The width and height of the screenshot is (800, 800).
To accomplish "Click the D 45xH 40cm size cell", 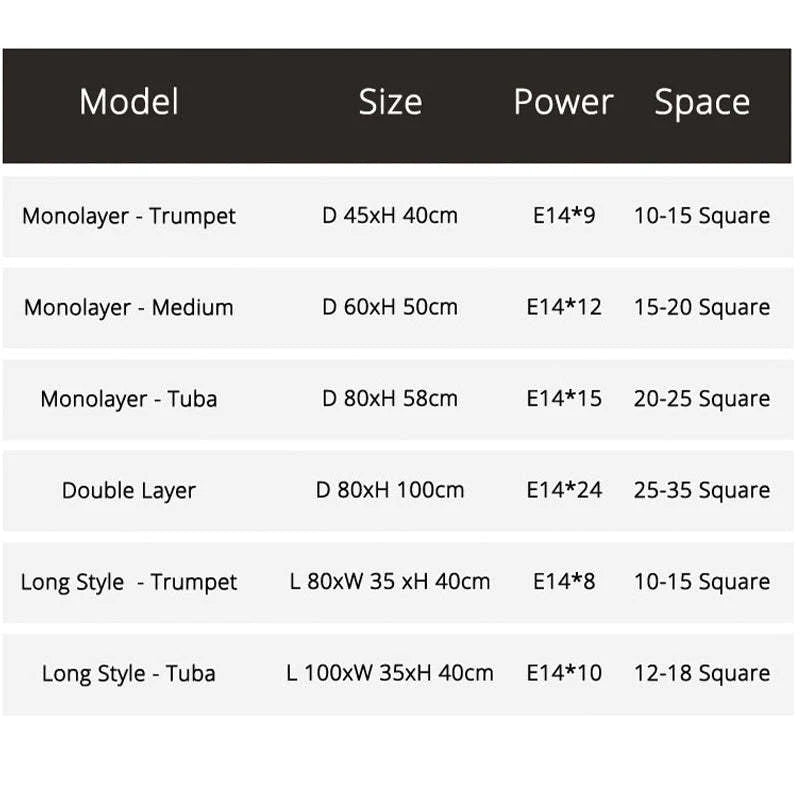I will tap(390, 216).
